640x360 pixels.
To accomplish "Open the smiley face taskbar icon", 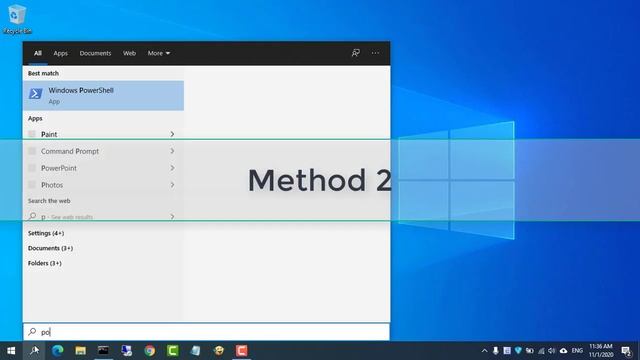I will click(219, 351).
